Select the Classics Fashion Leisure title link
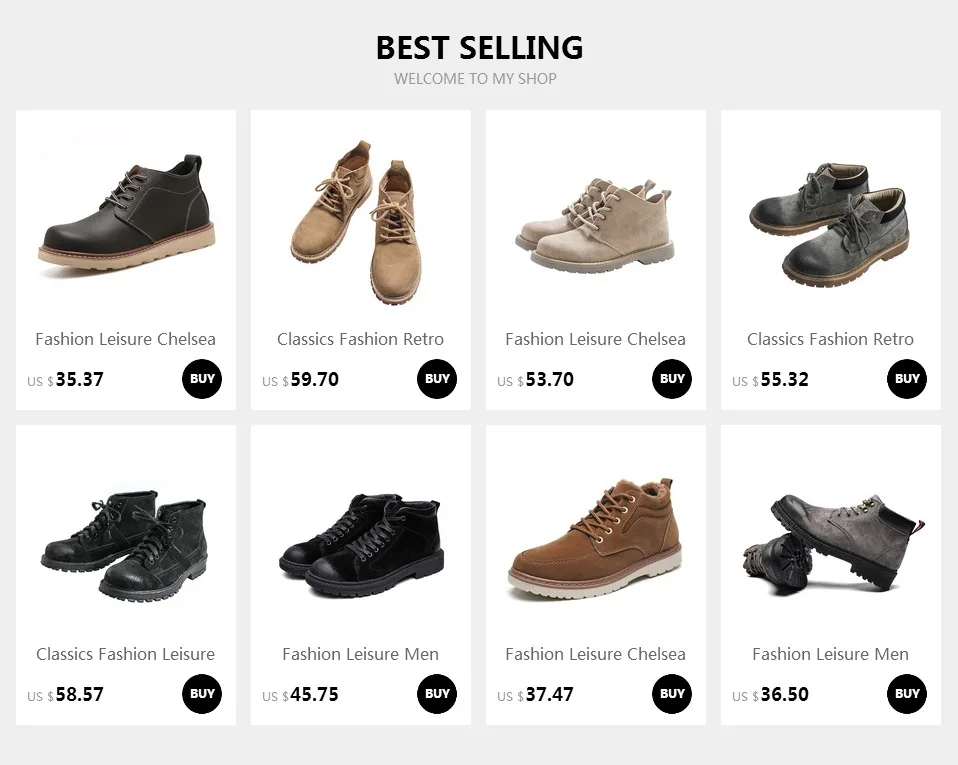This screenshot has width=958, height=765. point(125,654)
